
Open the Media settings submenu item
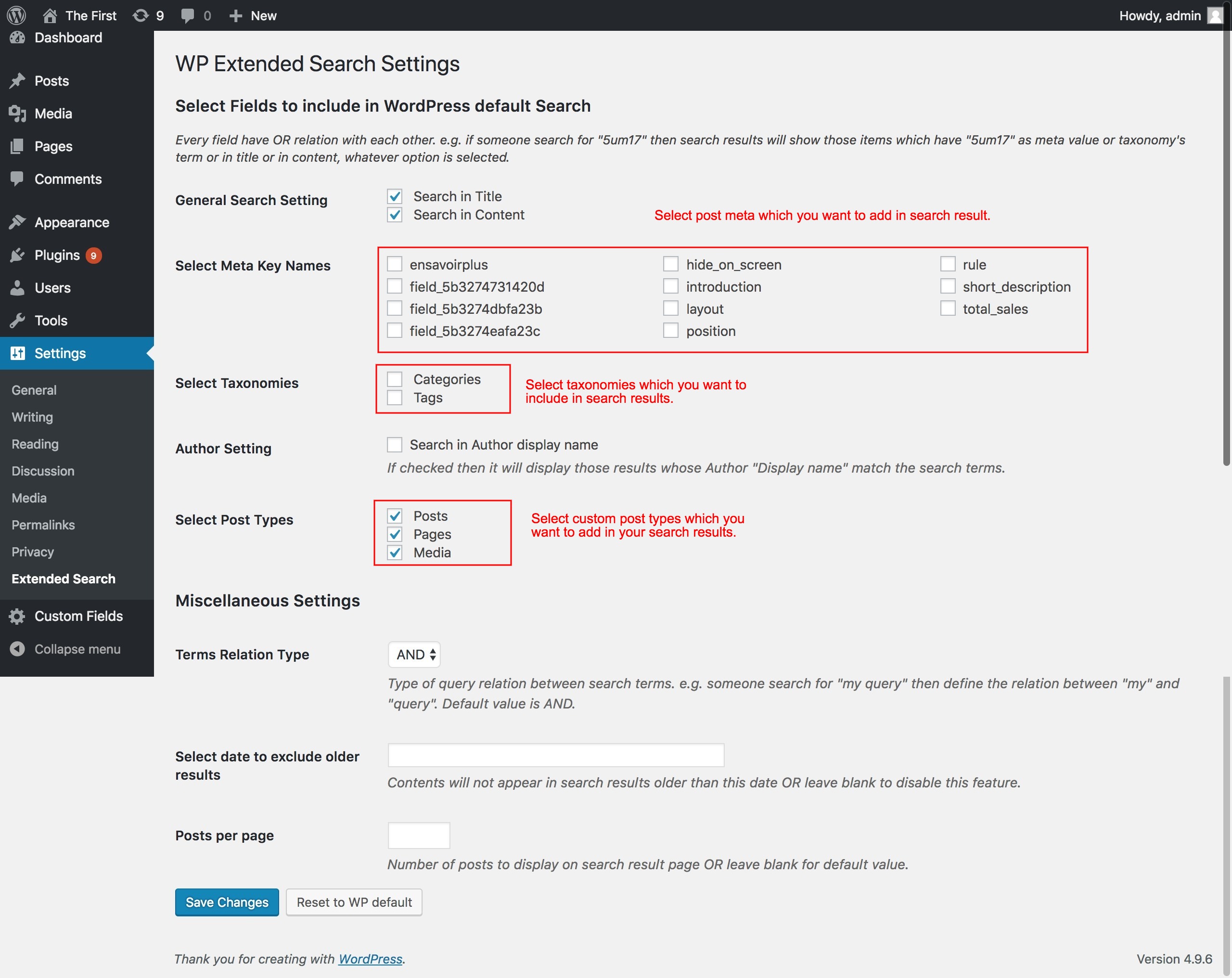29,498
